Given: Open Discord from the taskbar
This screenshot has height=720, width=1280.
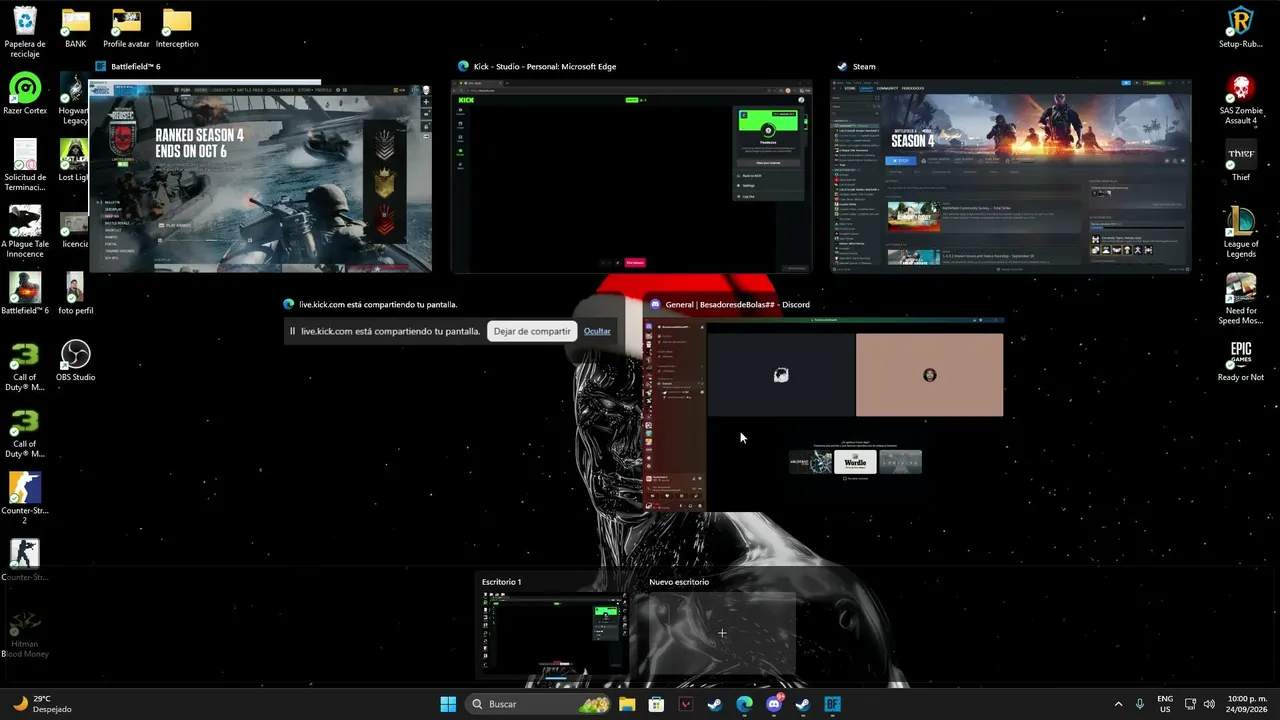Looking at the screenshot, I should pos(774,704).
